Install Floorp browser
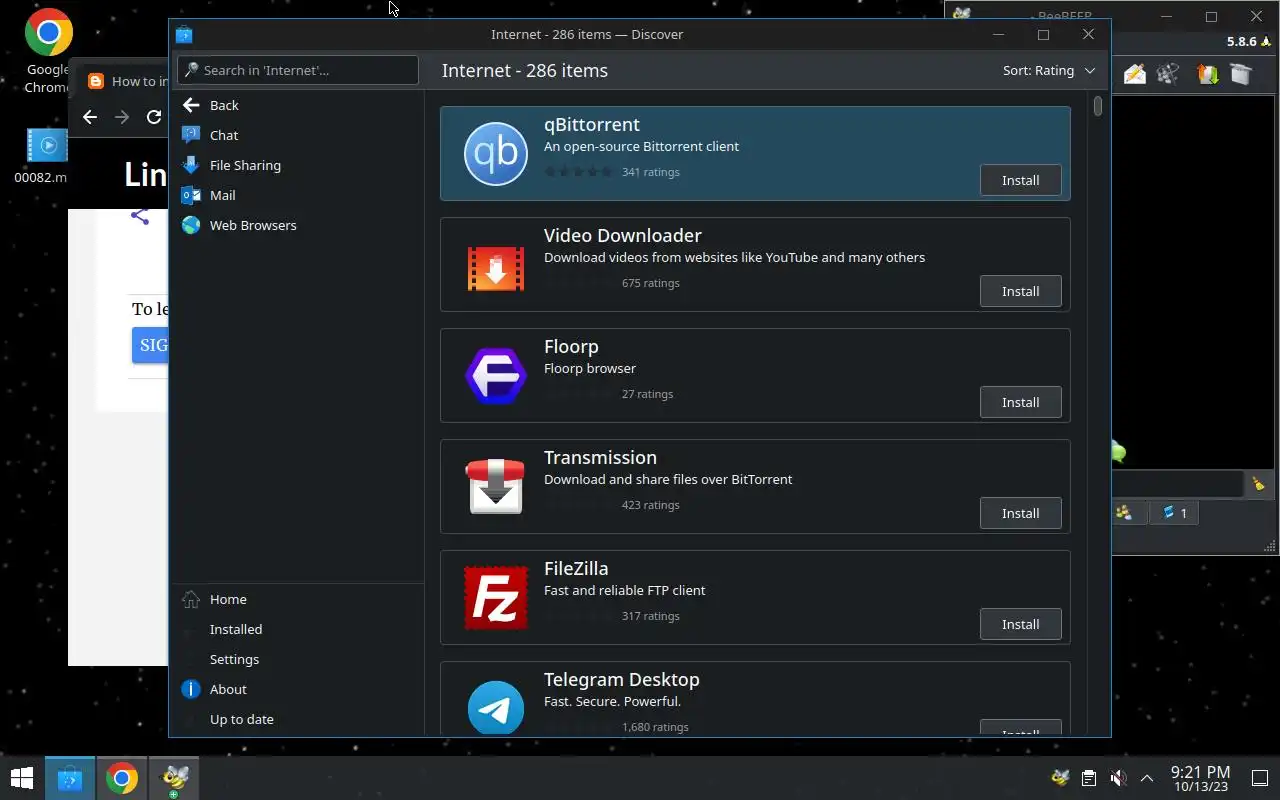The image size is (1280, 800). coord(1020,402)
